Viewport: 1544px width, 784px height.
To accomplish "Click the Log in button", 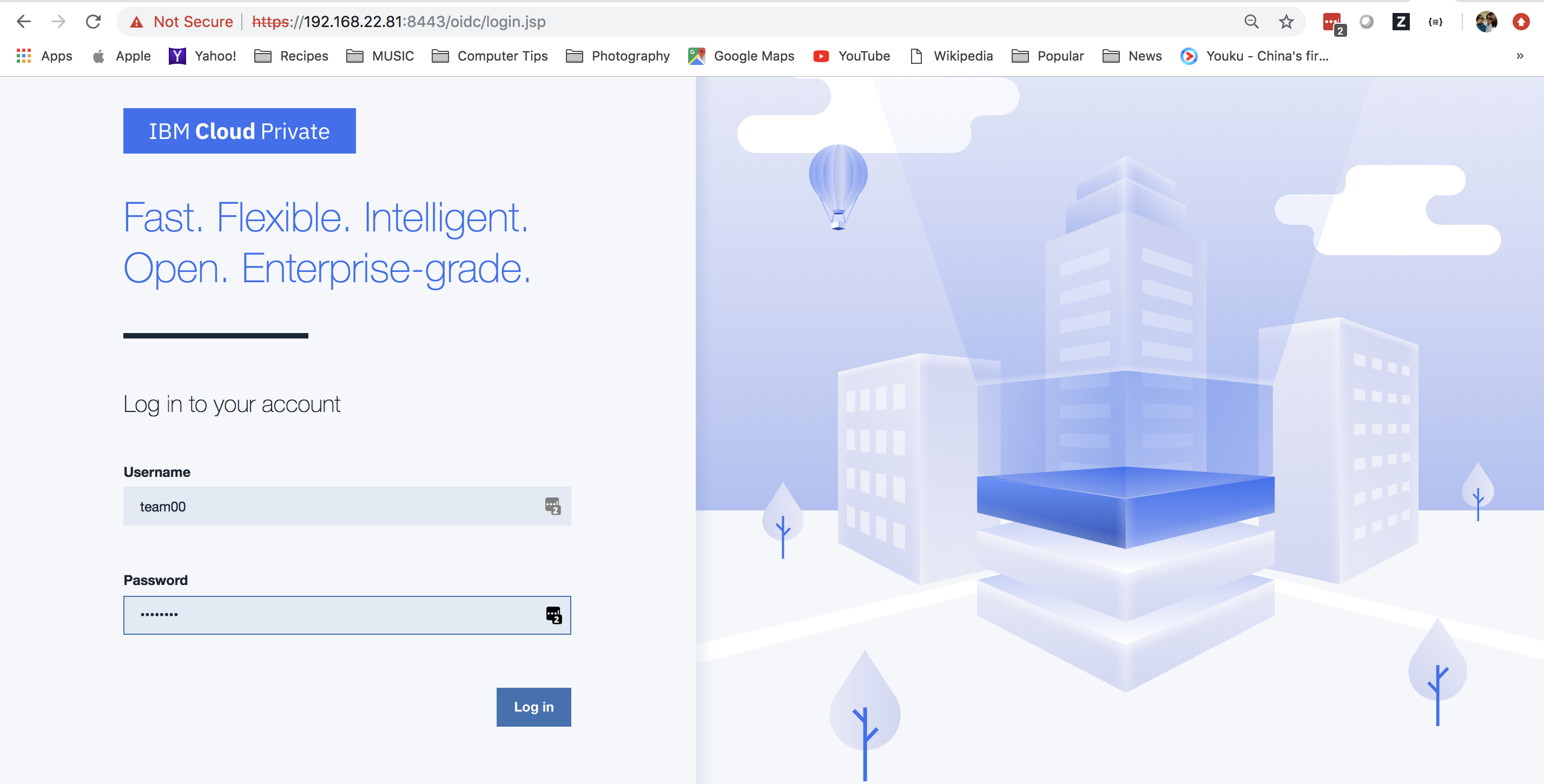I will 533,707.
